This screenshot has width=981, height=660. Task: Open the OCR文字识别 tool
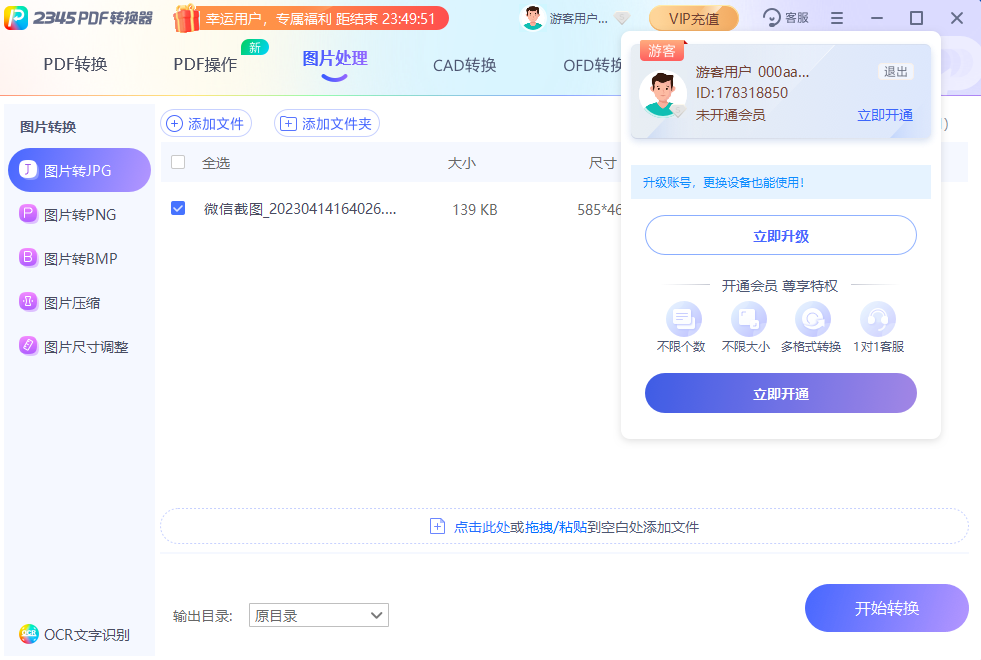coord(75,633)
